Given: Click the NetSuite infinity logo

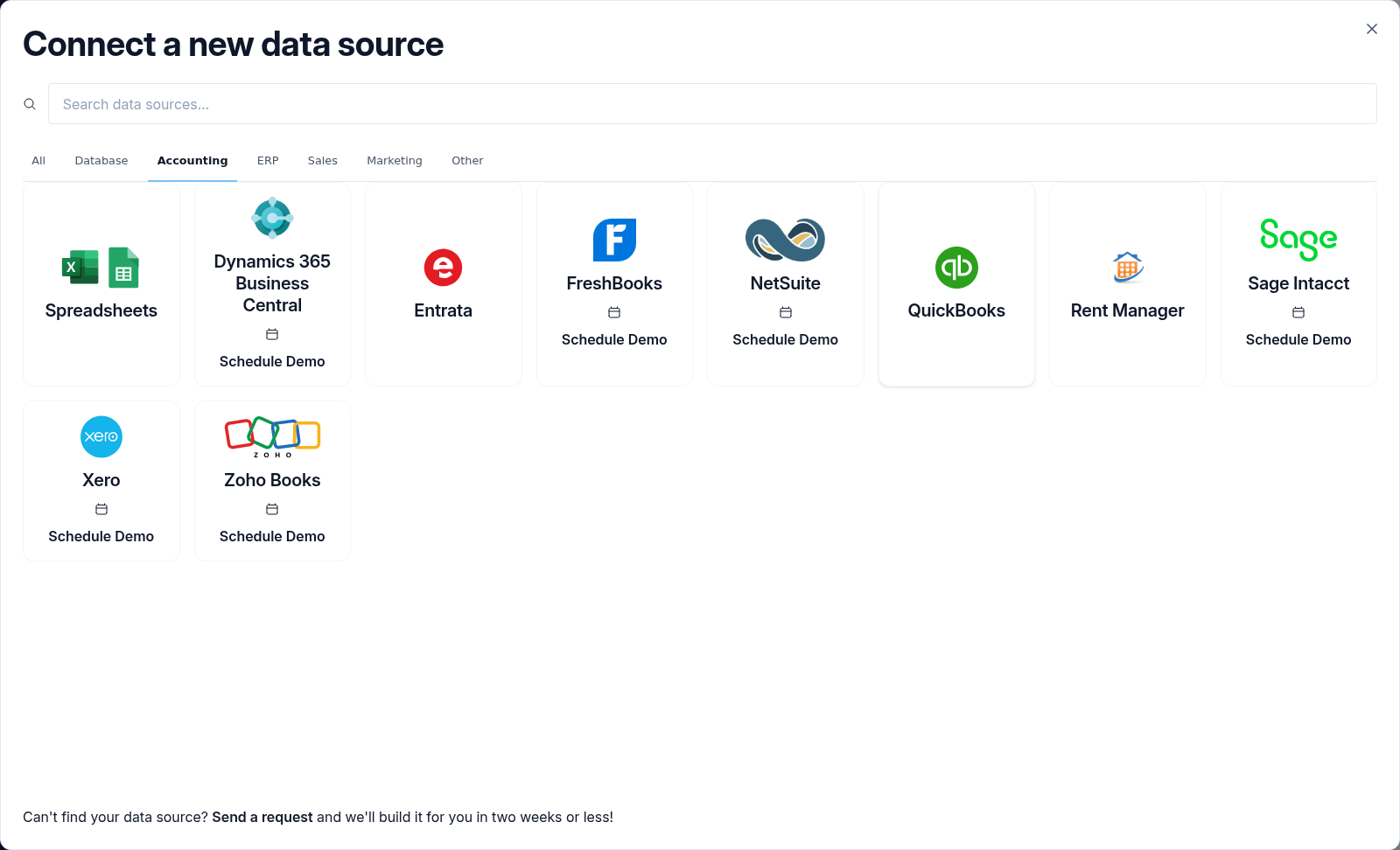Looking at the screenshot, I should [785, 240].
